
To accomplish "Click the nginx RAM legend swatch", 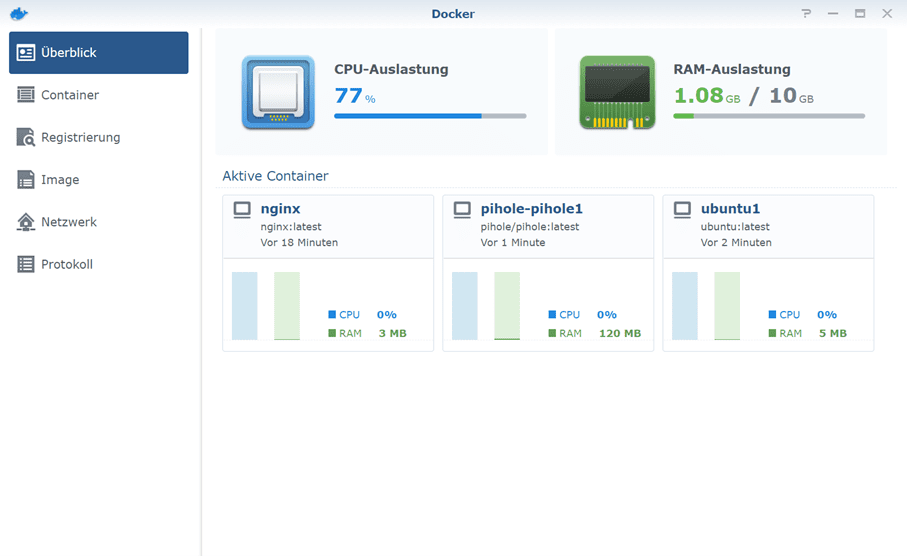I will point(332,333).
